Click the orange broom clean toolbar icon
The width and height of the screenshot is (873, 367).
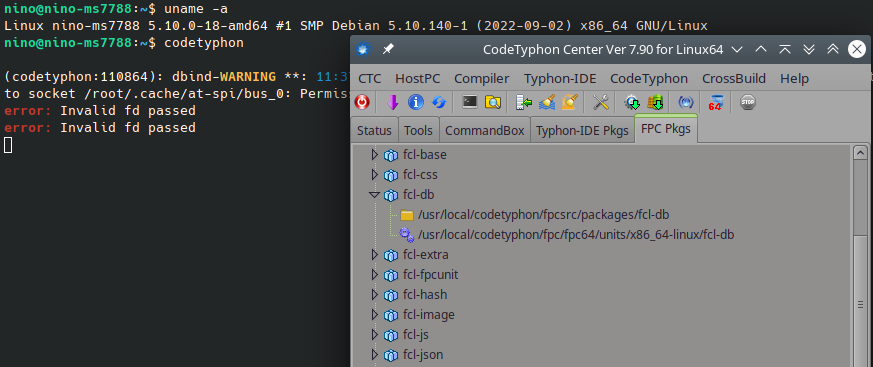click(570, 102)
